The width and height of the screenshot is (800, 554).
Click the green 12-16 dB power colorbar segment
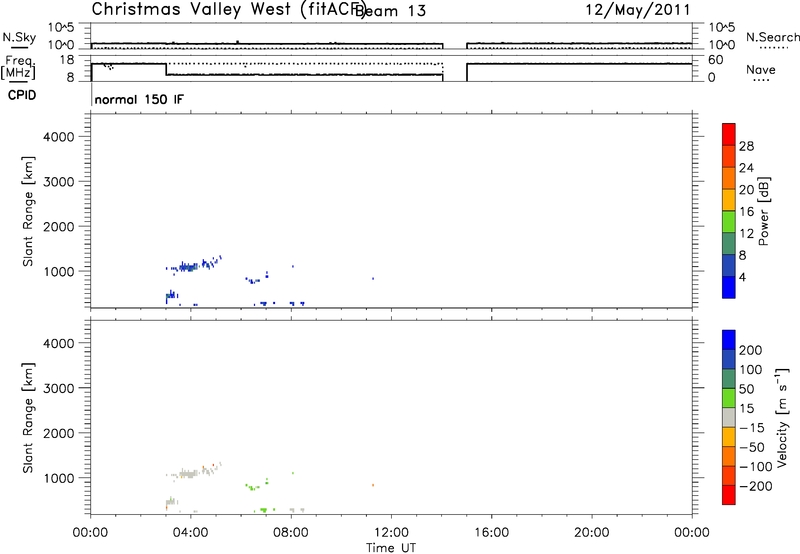[x=729, y=222]
